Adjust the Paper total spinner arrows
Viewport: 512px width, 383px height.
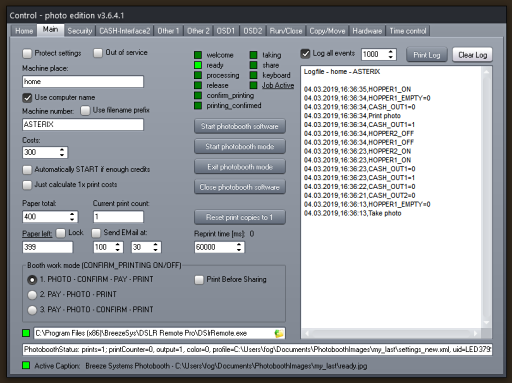pos(72,217)
